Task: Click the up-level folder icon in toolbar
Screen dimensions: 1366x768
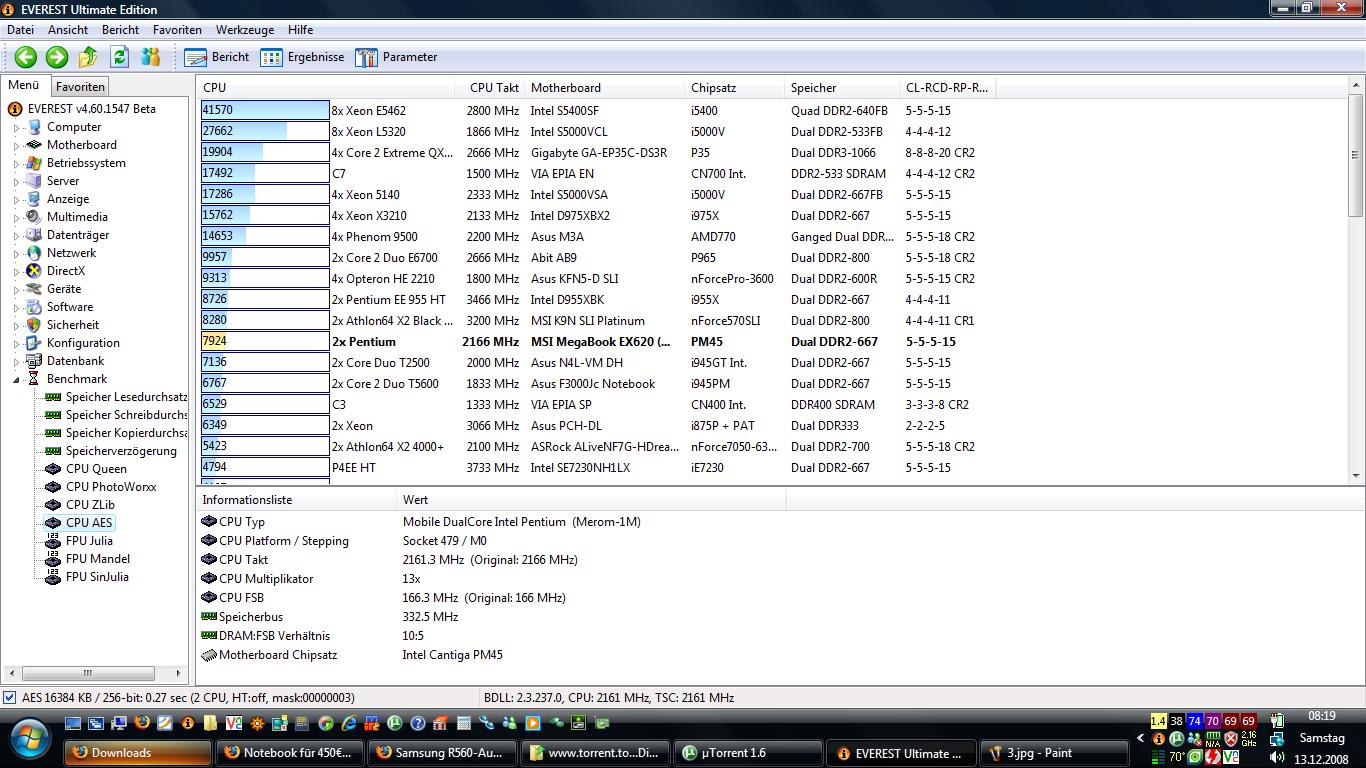Action: 88,57
